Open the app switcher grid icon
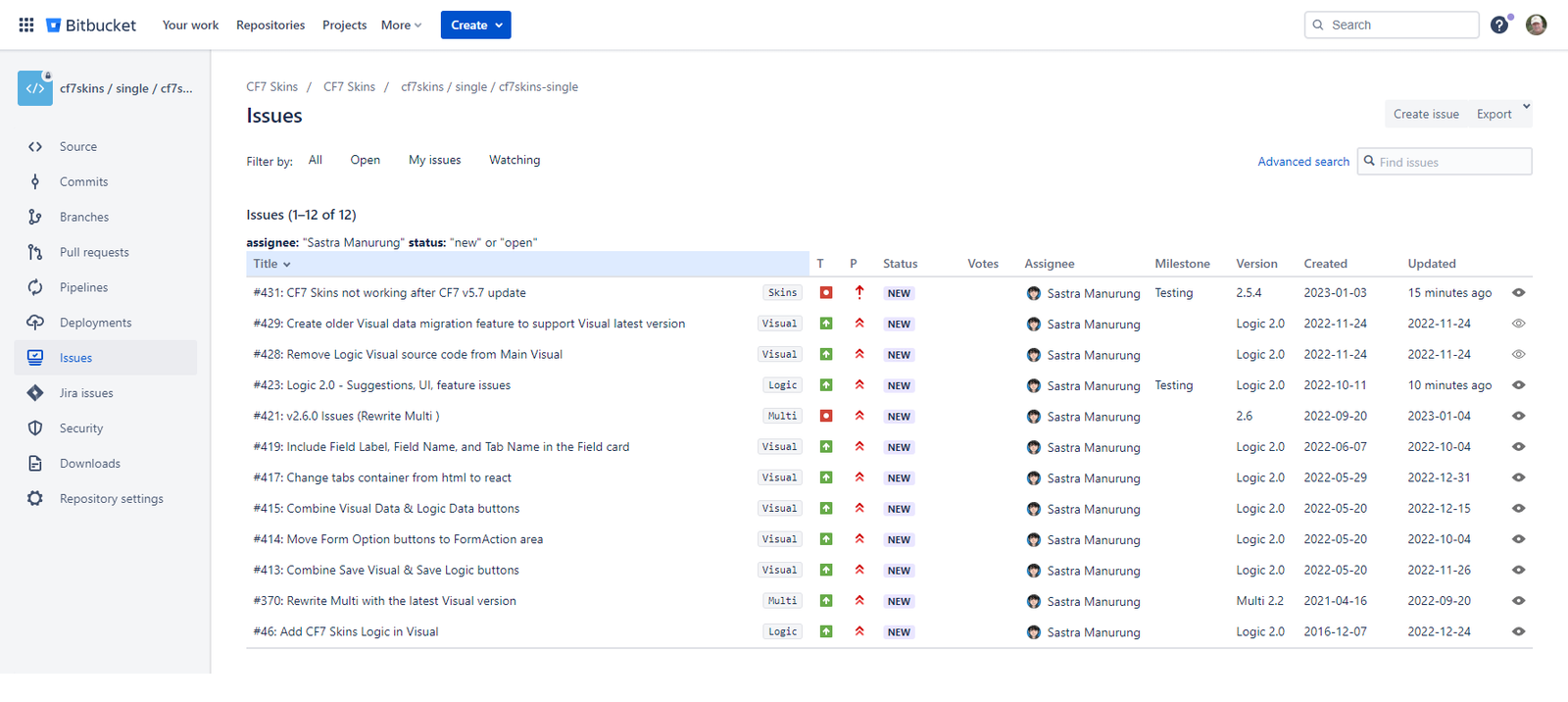1568x702 pixels. pyautogui.click(x=26, y=25)
